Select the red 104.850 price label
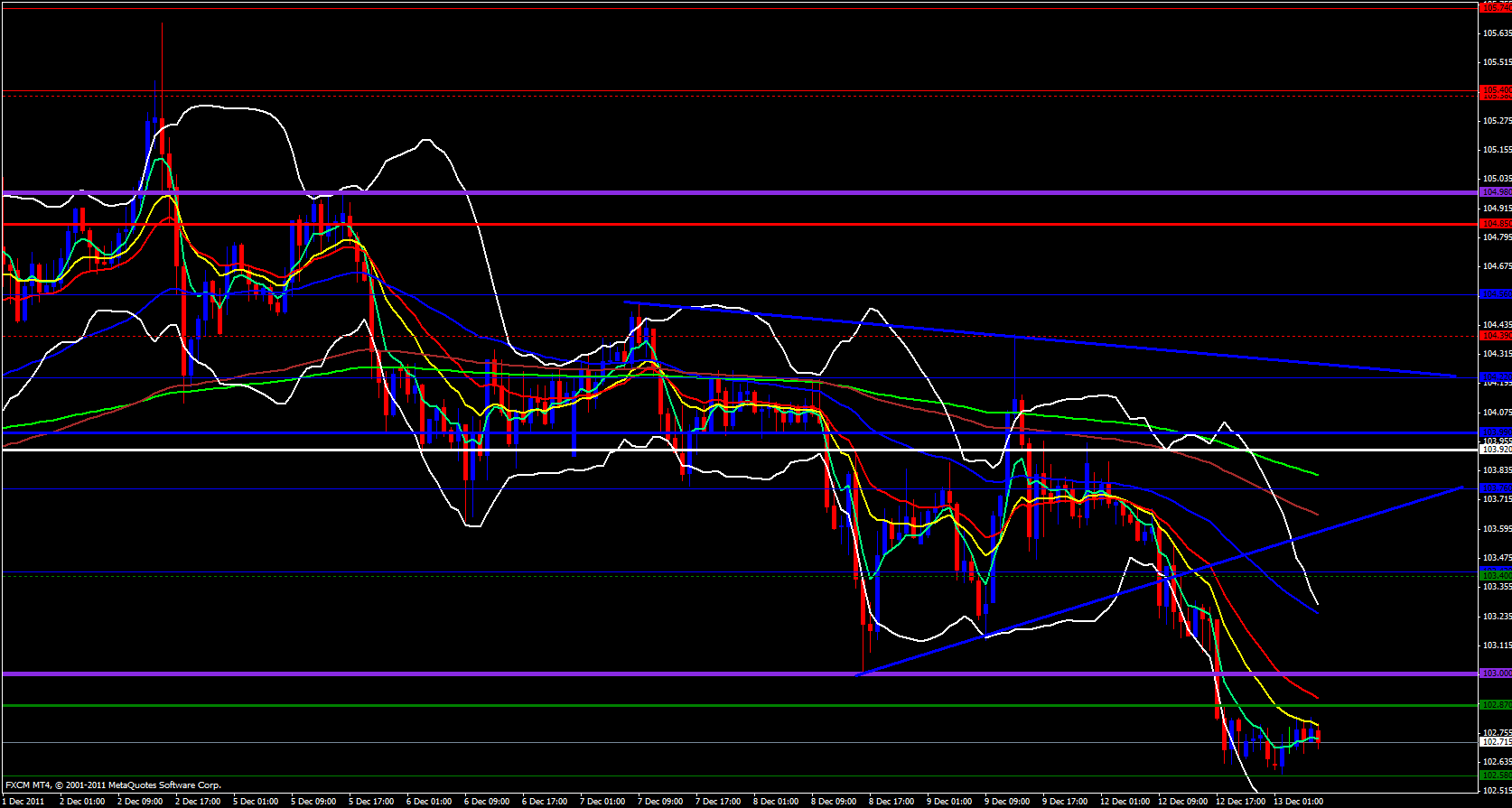The width and height of the screenshot is (1512, 808). [1495, 224]
